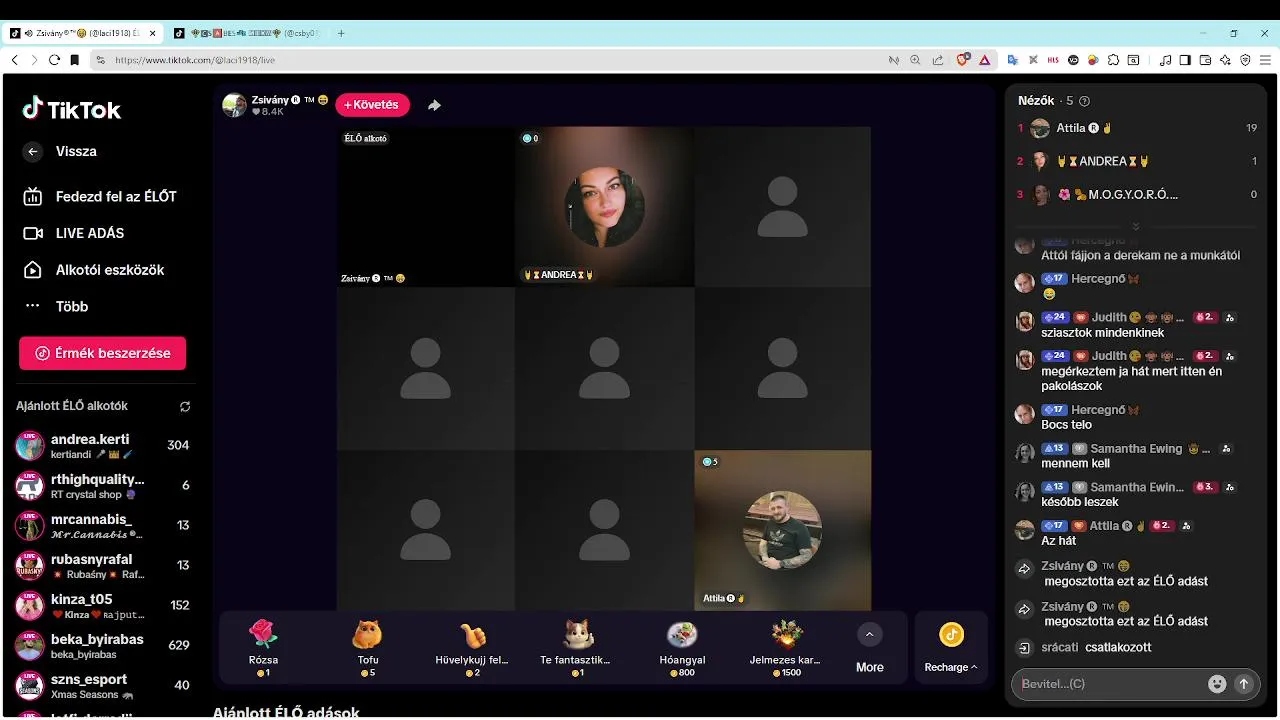Open szns_esport live channel

[102, 686]
